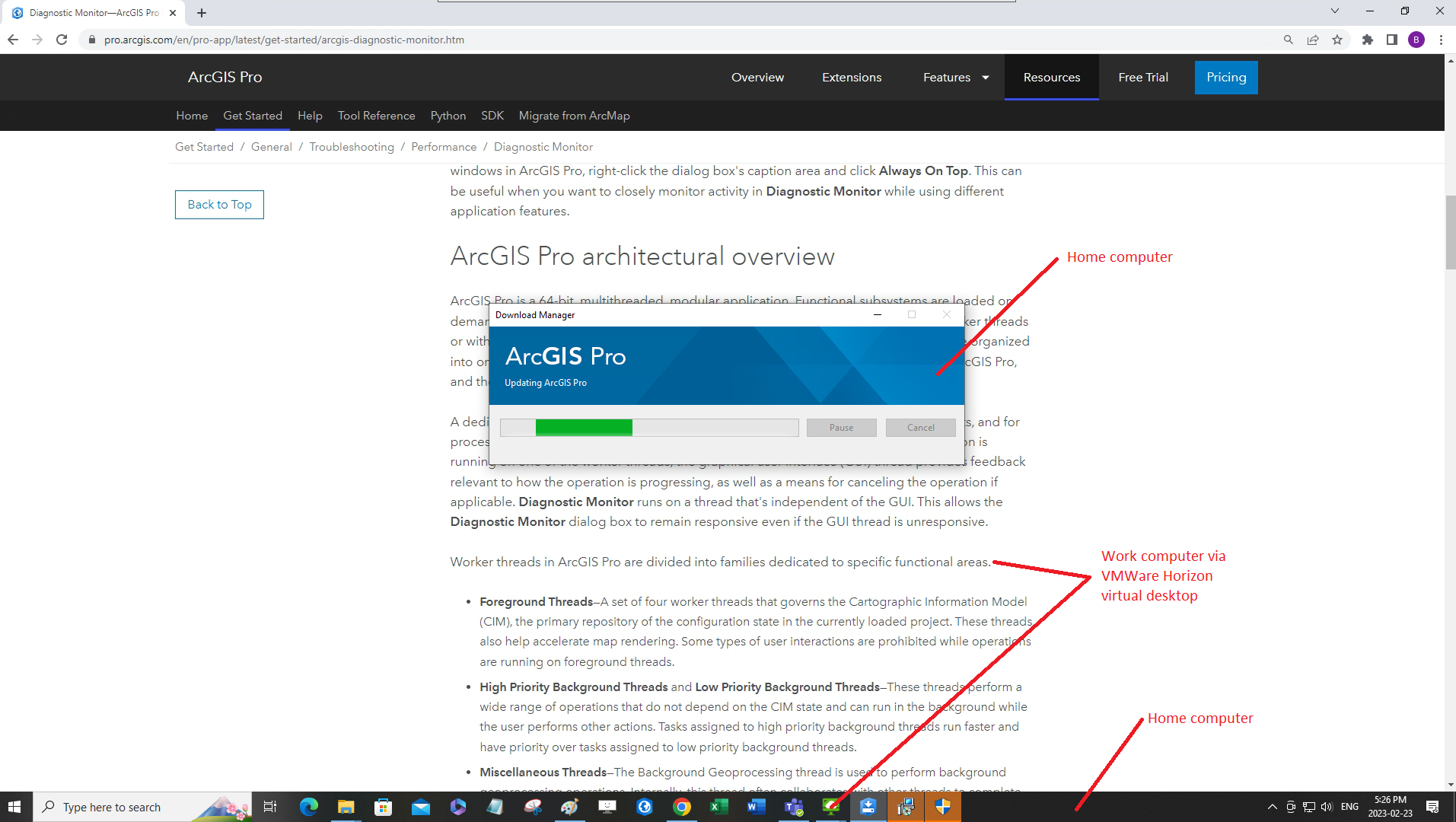Open the tab search dropdown arrow

click(x=1334, y=11)
